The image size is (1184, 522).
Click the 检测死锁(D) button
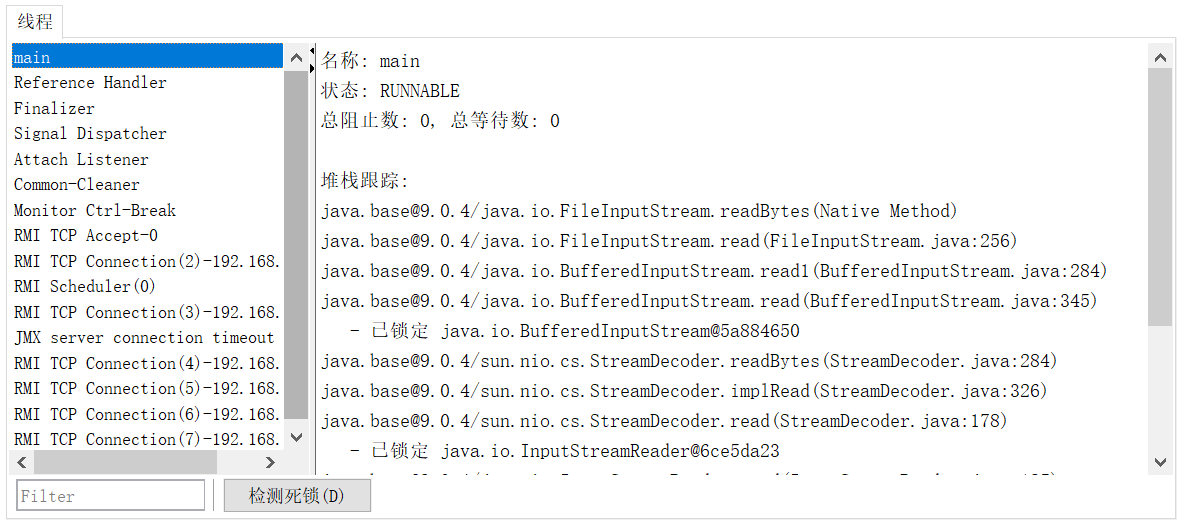coord(297,496)
